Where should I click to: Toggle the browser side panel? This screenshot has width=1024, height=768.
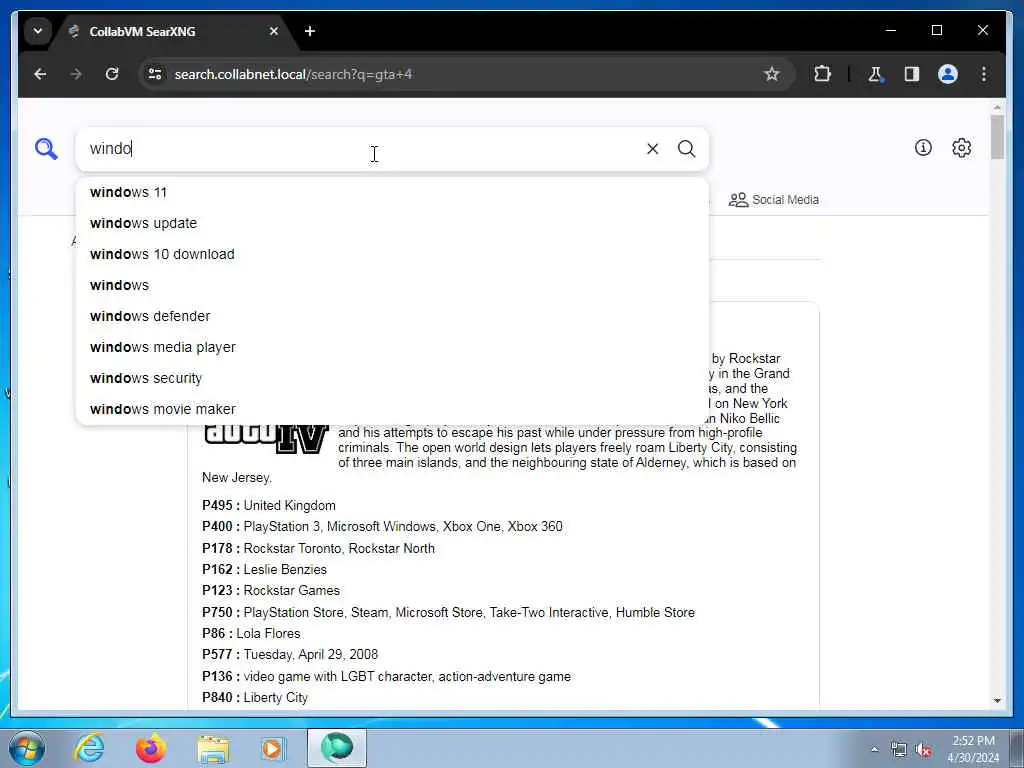[912, 74]
